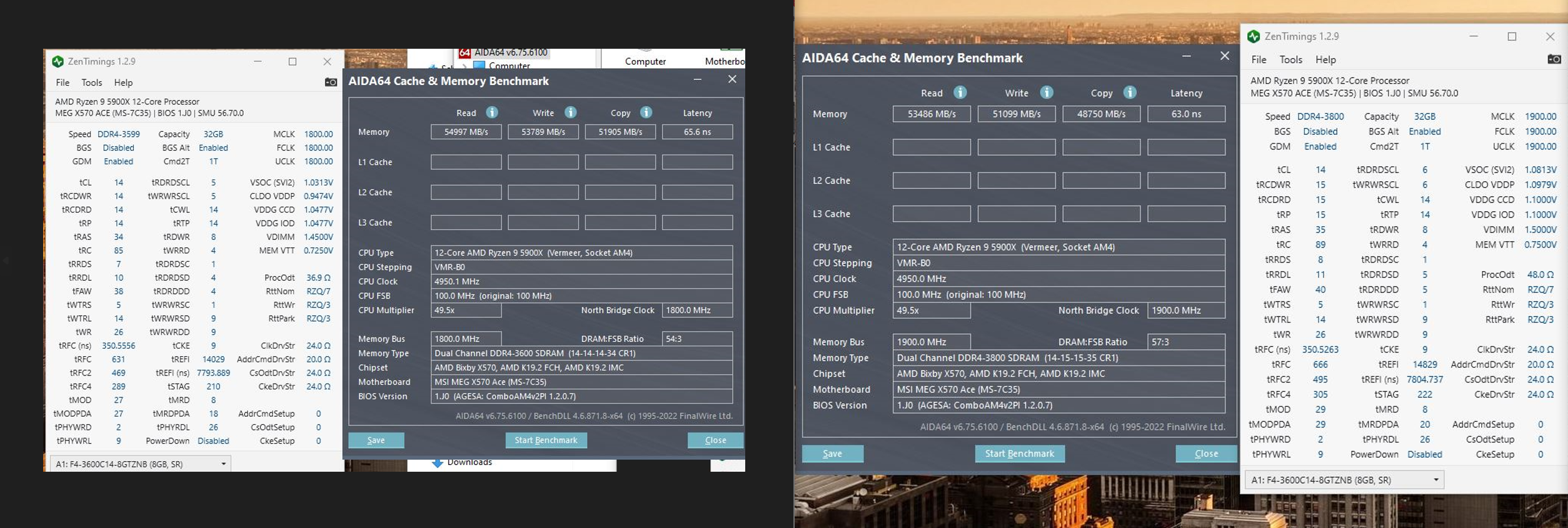Image resolution: width=1568 pixels, height=528 pixels.
Task: Click Read info icon in right AIDA64 benchmark
Action: click(x=960, y=92)
